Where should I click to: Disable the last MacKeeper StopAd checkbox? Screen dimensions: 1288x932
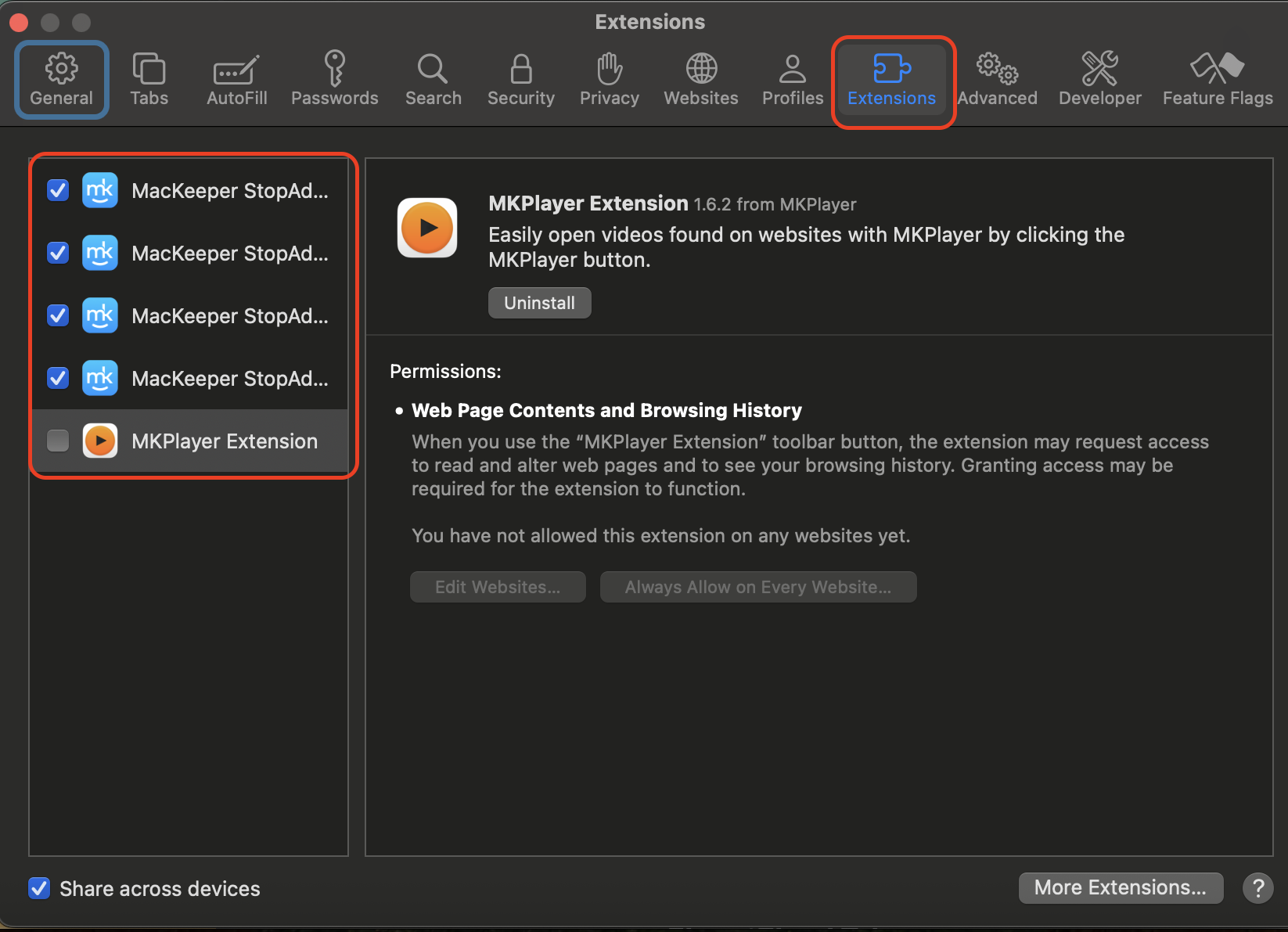click(x=57, y=378)
